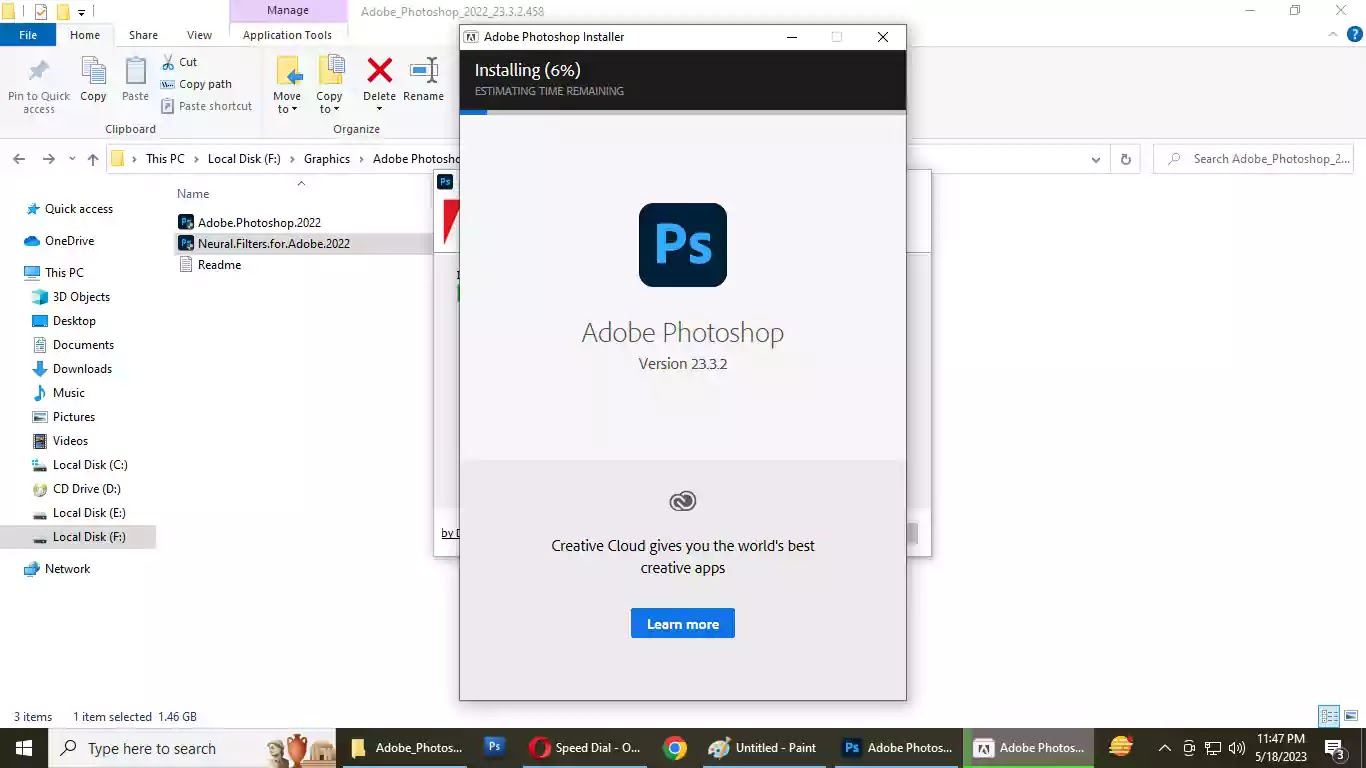
Task: Open Customize Quick Access Toolbar dropdown
Action: pos(81,13)
